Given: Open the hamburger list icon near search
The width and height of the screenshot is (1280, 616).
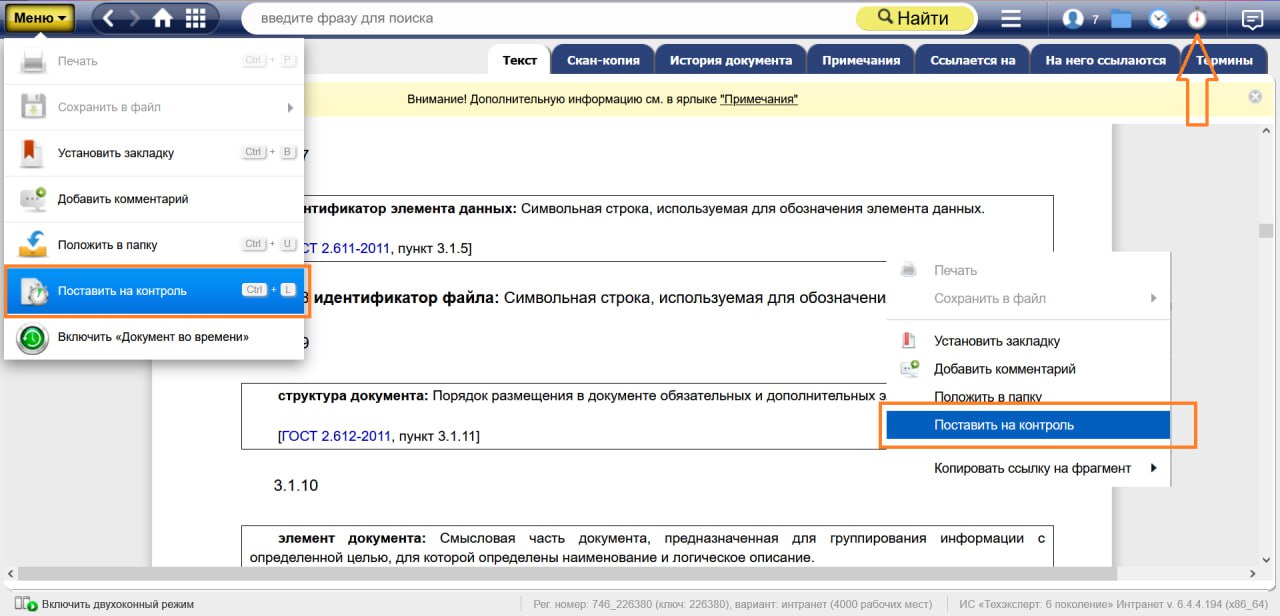Looking at the screenshot, I should coord(1011,18).
